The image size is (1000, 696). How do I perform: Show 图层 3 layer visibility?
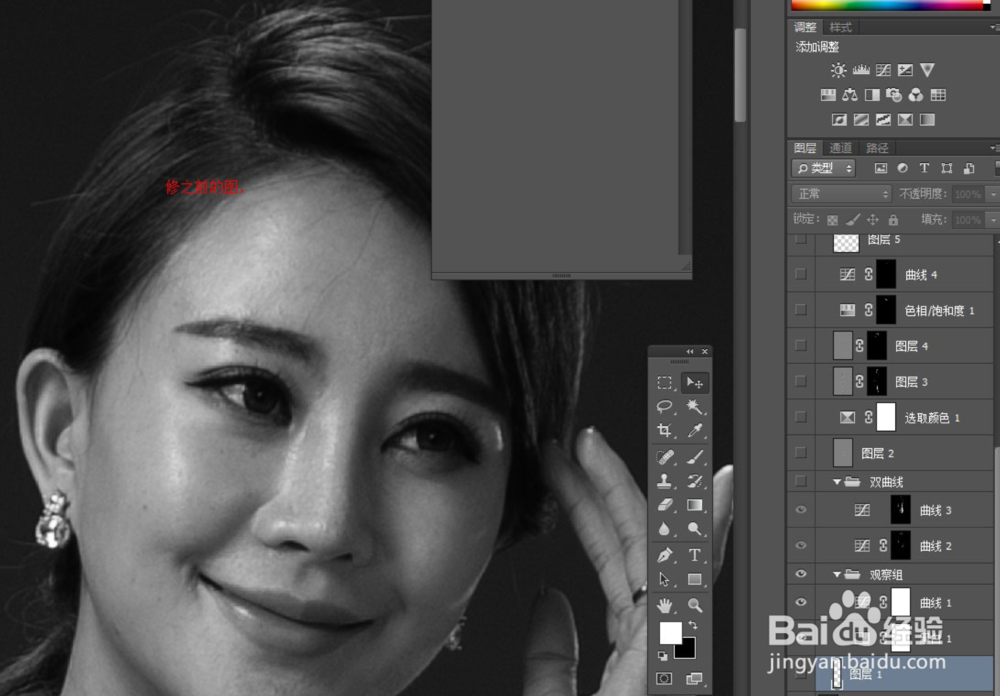pos(801,381)
